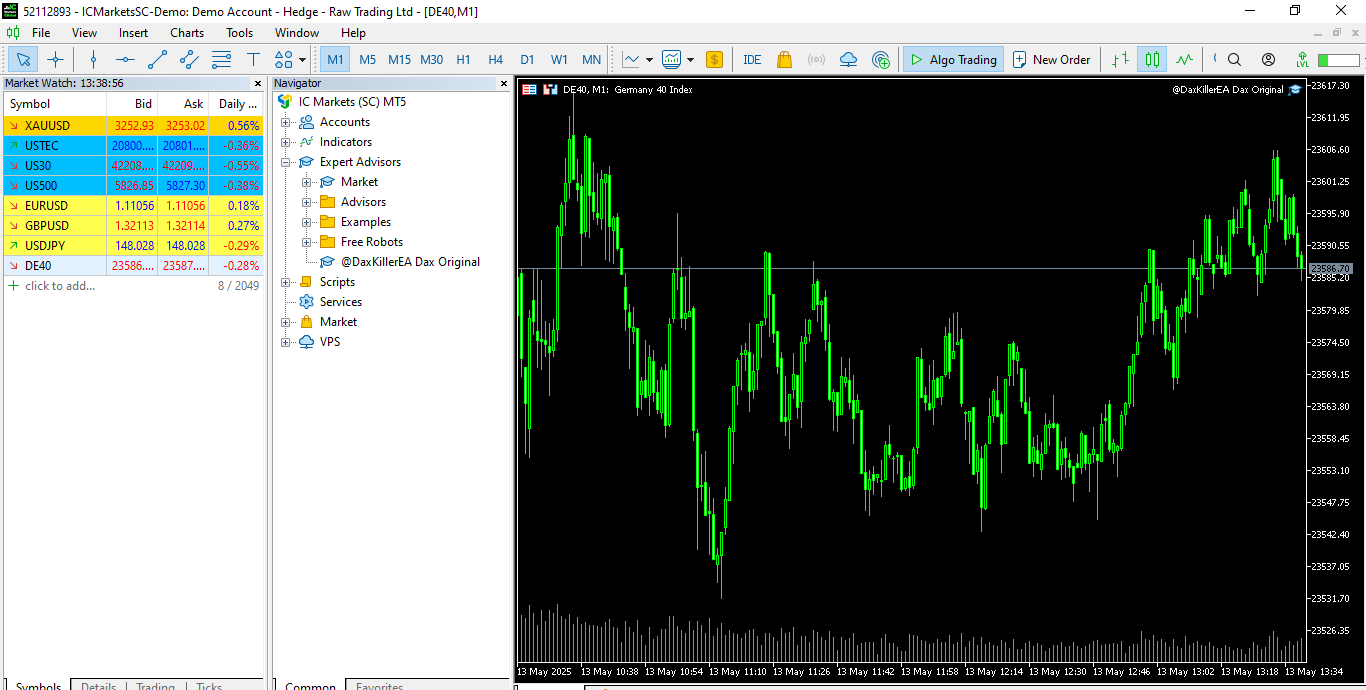Click the search magnifier icon
This screenshot has height=690, width=1366.
(x=1234, y=60)
